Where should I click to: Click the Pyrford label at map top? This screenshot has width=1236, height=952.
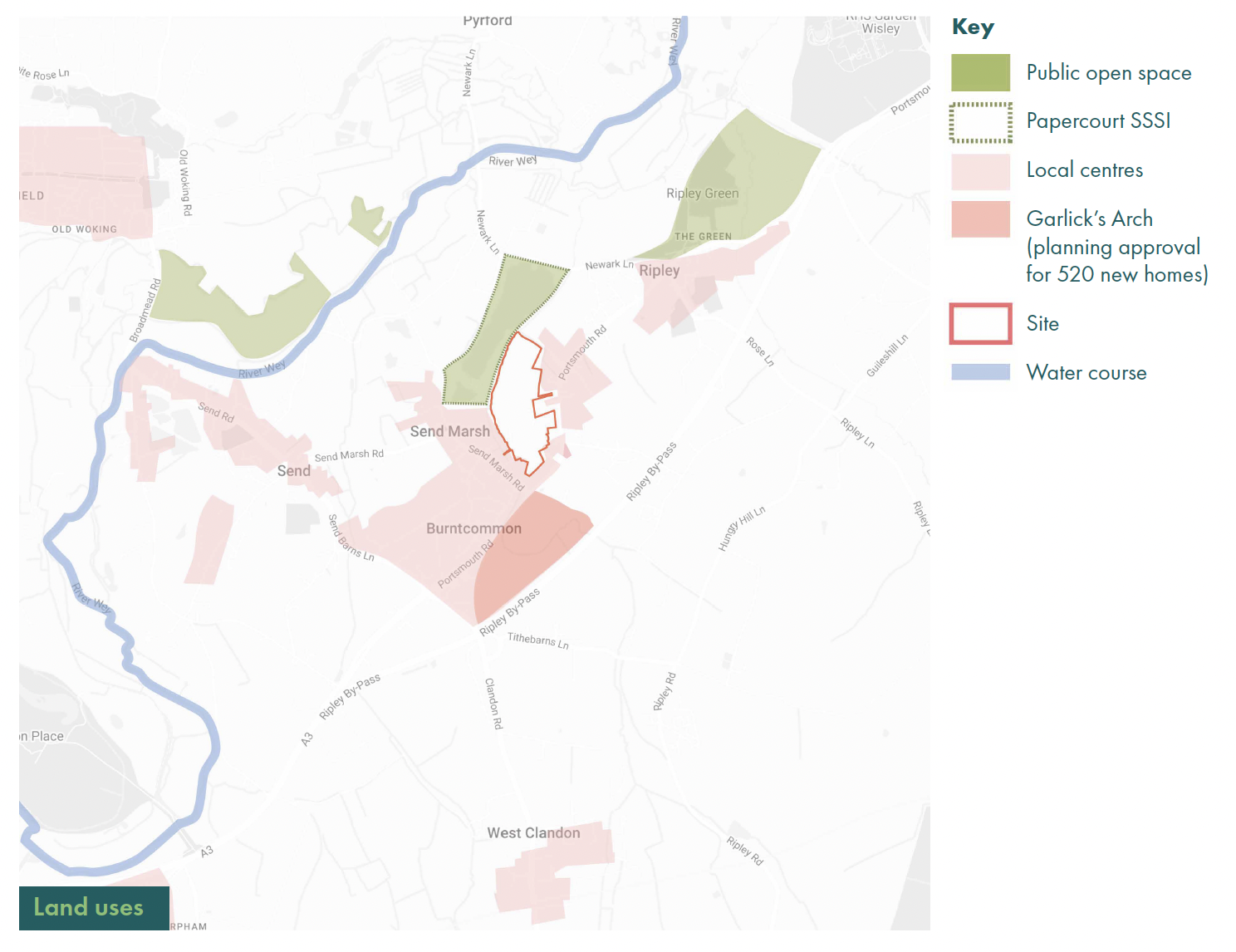click(488, 21)
